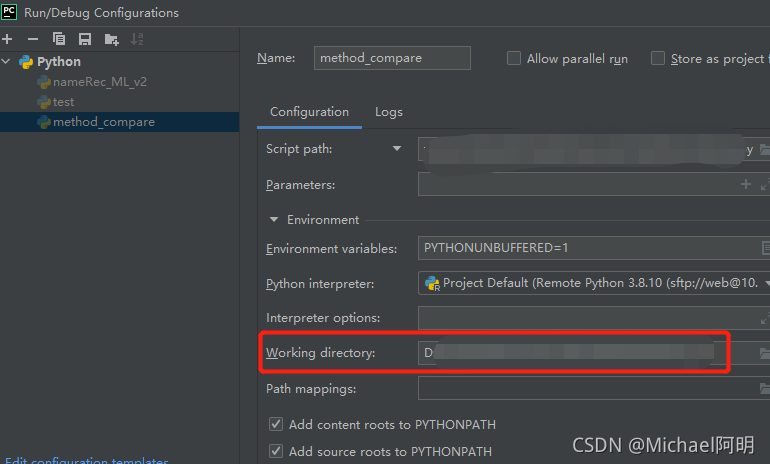This screenshot has width=770, height=464.
Task: Collapse the Python configurations group
Action: [x=6, y=61]
